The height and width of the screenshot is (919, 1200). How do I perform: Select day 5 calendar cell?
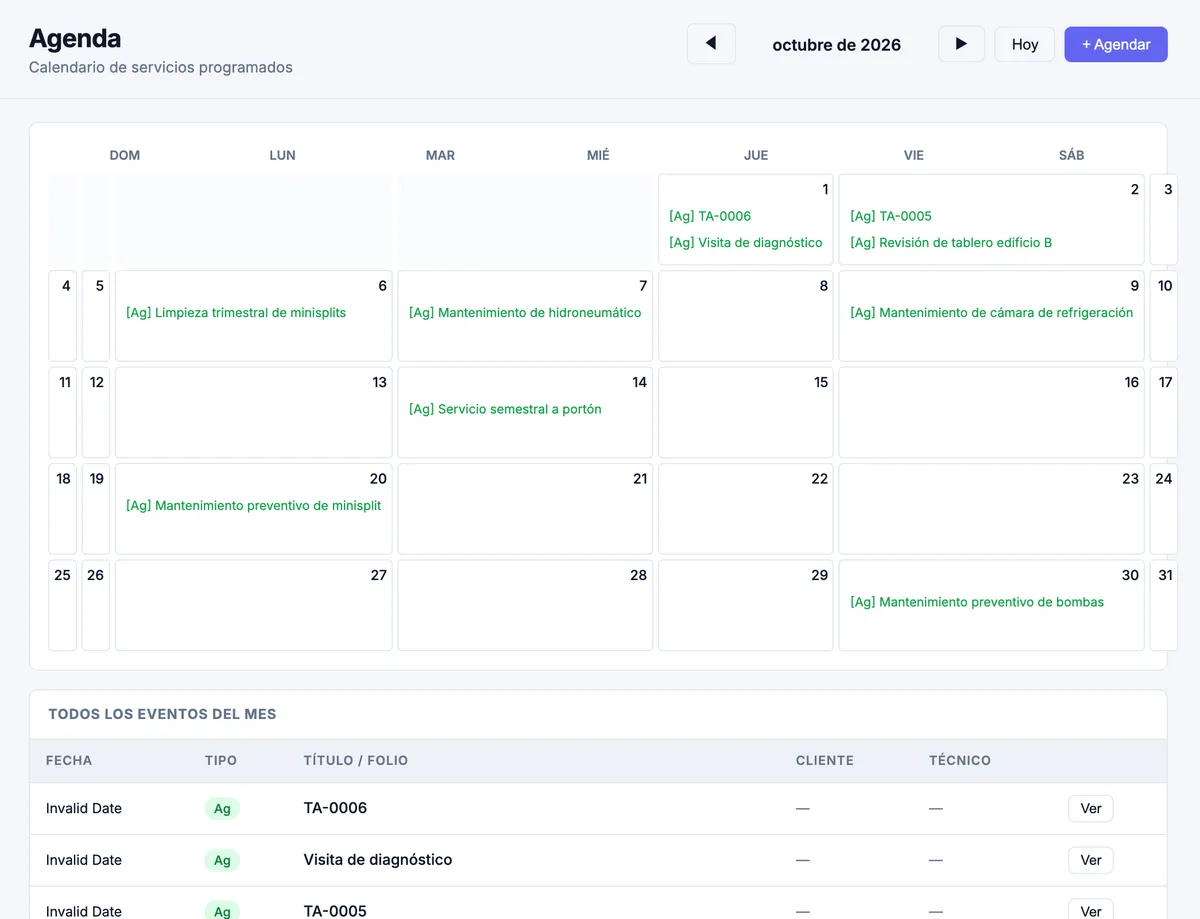pyautogui.click(x=96, y=316)
